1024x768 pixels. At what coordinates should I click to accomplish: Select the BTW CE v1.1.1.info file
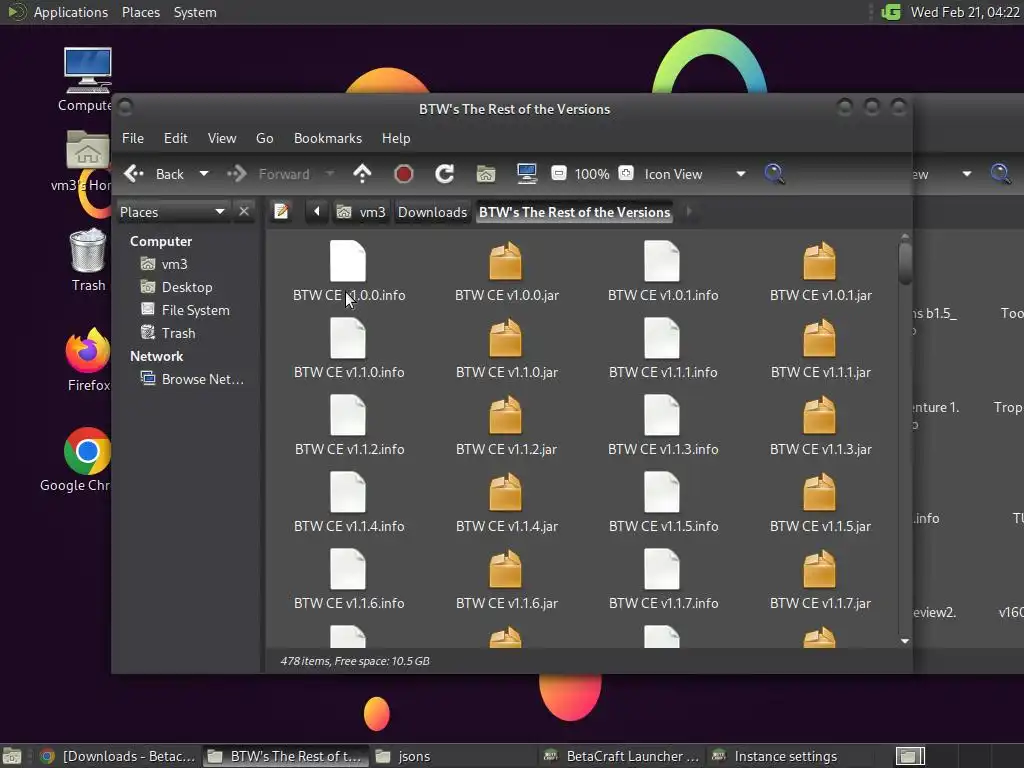663,349
